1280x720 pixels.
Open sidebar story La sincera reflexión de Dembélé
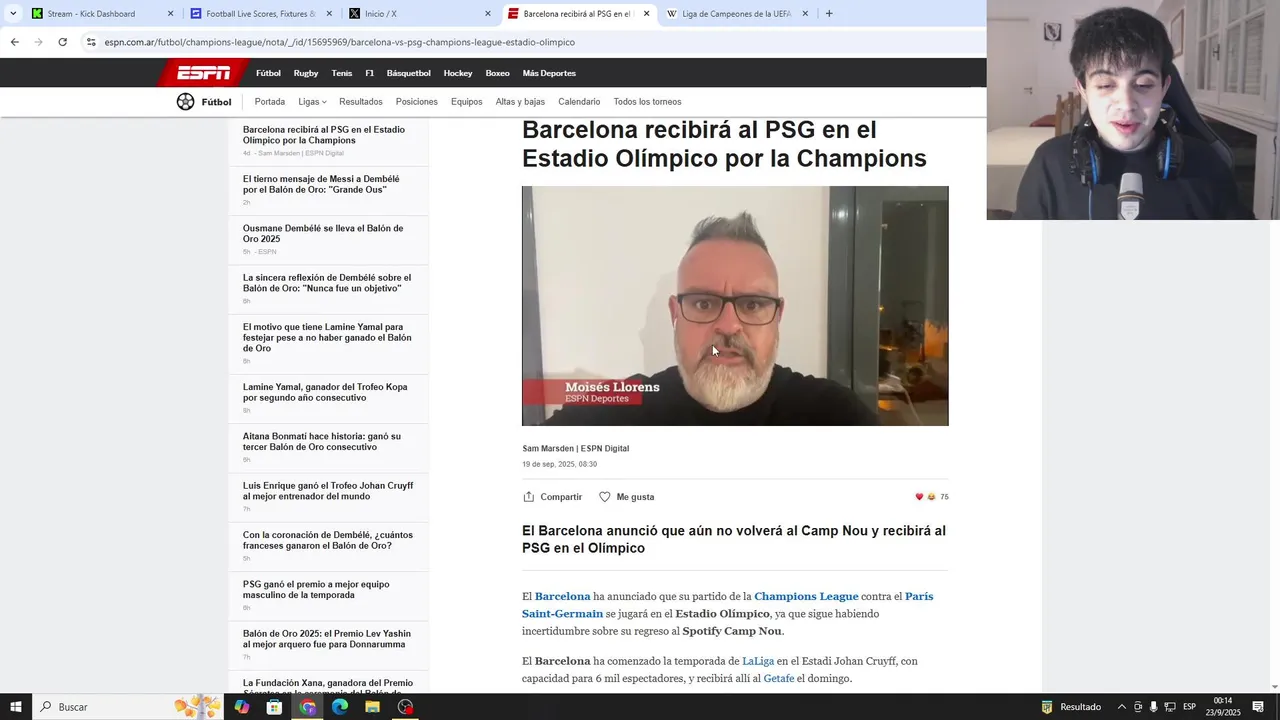pos(327,283)
